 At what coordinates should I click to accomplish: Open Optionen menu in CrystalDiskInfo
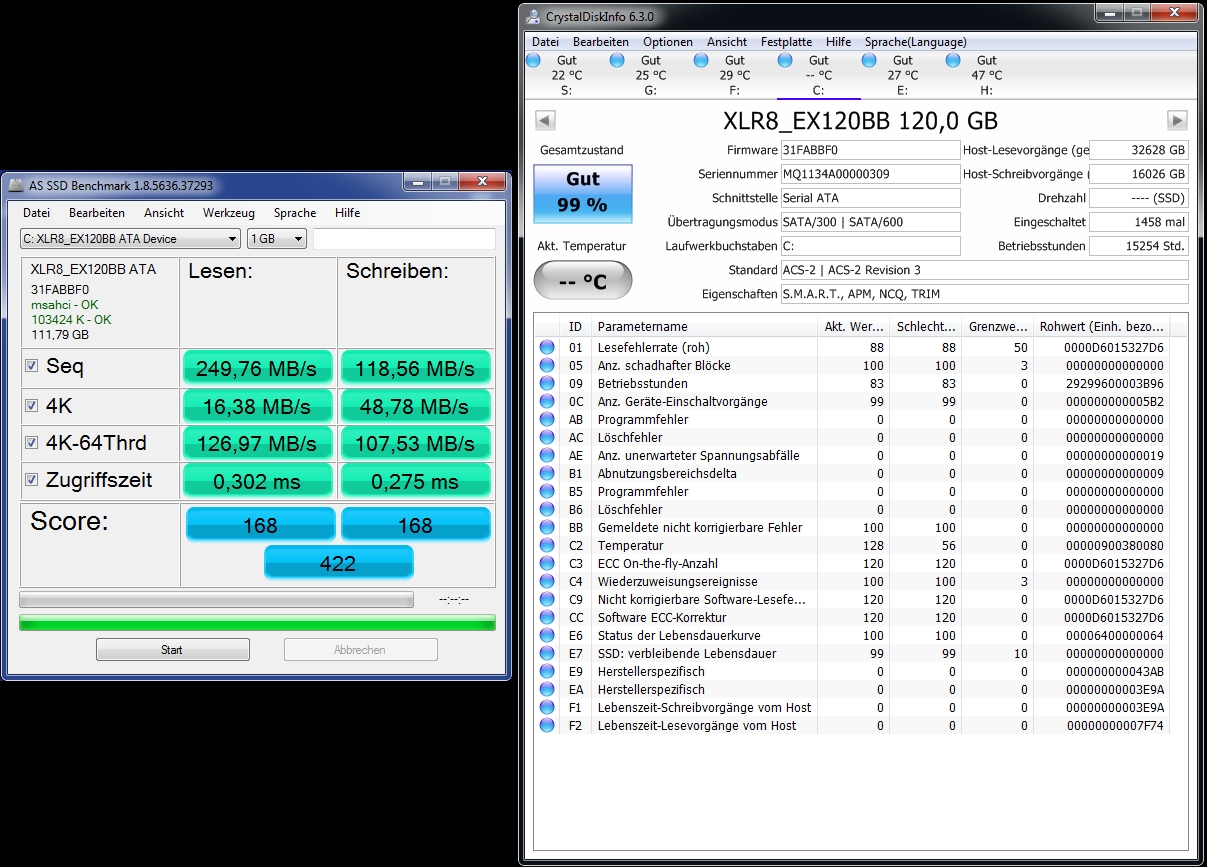[667, 42]
